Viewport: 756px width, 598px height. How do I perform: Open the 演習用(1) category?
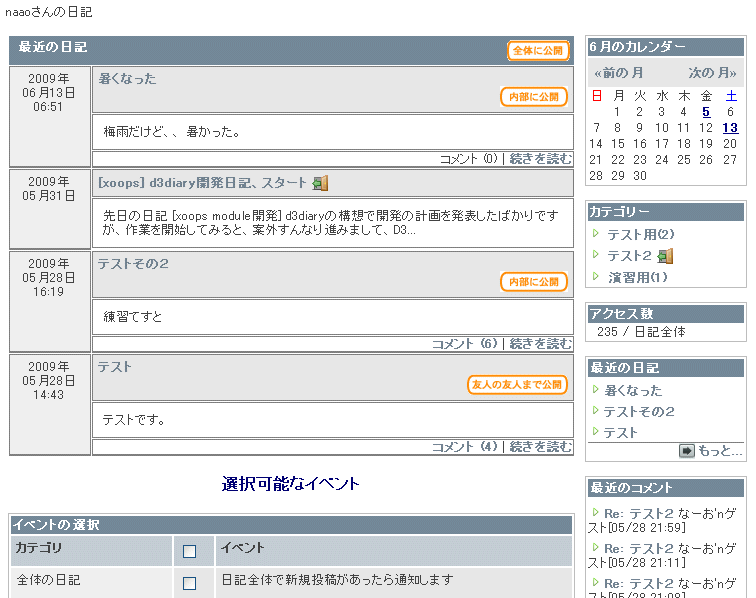tap(637, 277)
